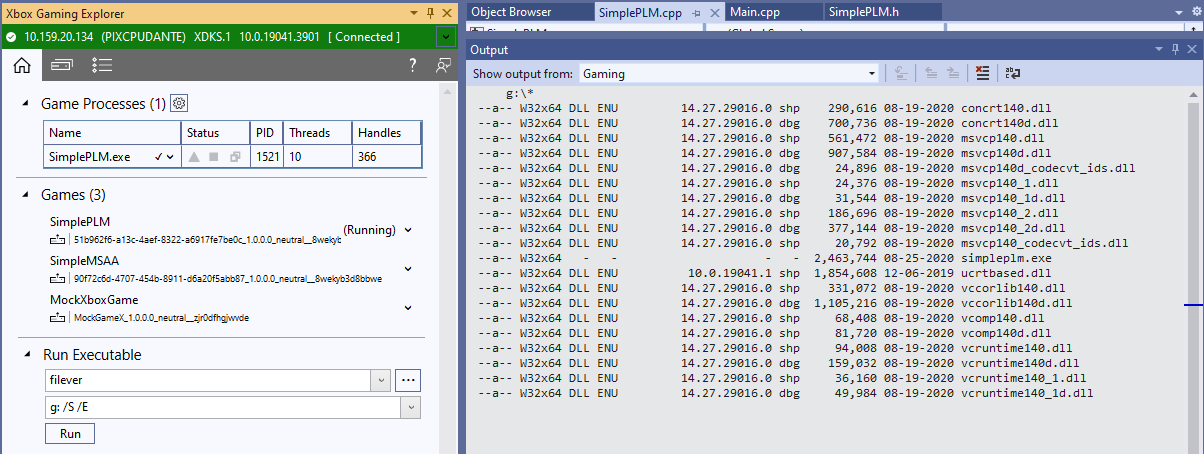Click the vcruntime140_1d.dll output line
This screenshot has height=454, width=1204.
787,393
